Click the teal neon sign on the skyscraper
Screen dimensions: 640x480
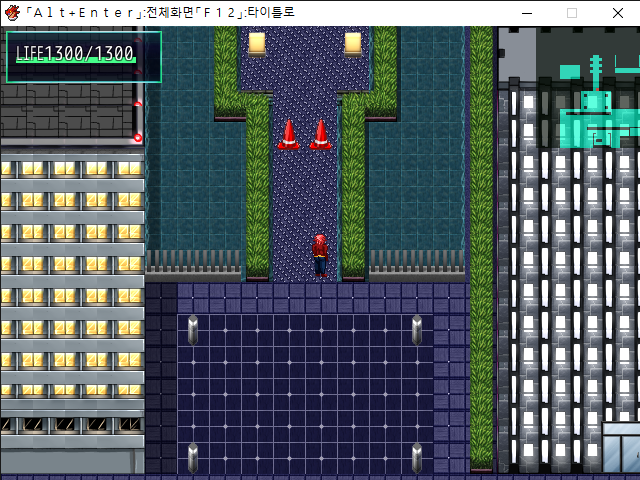599,102
